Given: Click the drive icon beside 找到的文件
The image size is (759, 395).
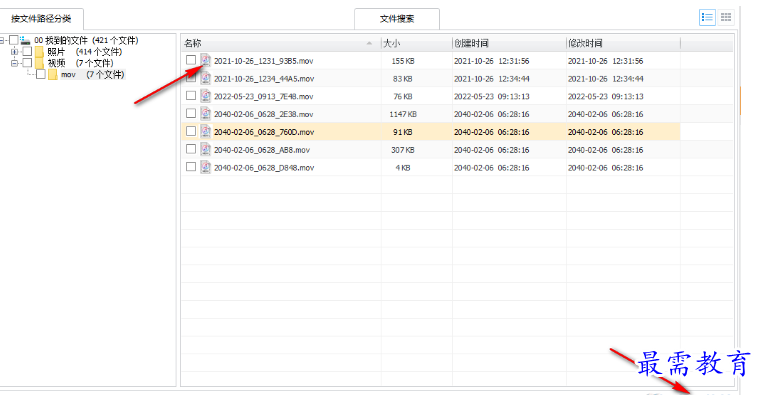Looking at the screenshot, I should click(25, 40).
